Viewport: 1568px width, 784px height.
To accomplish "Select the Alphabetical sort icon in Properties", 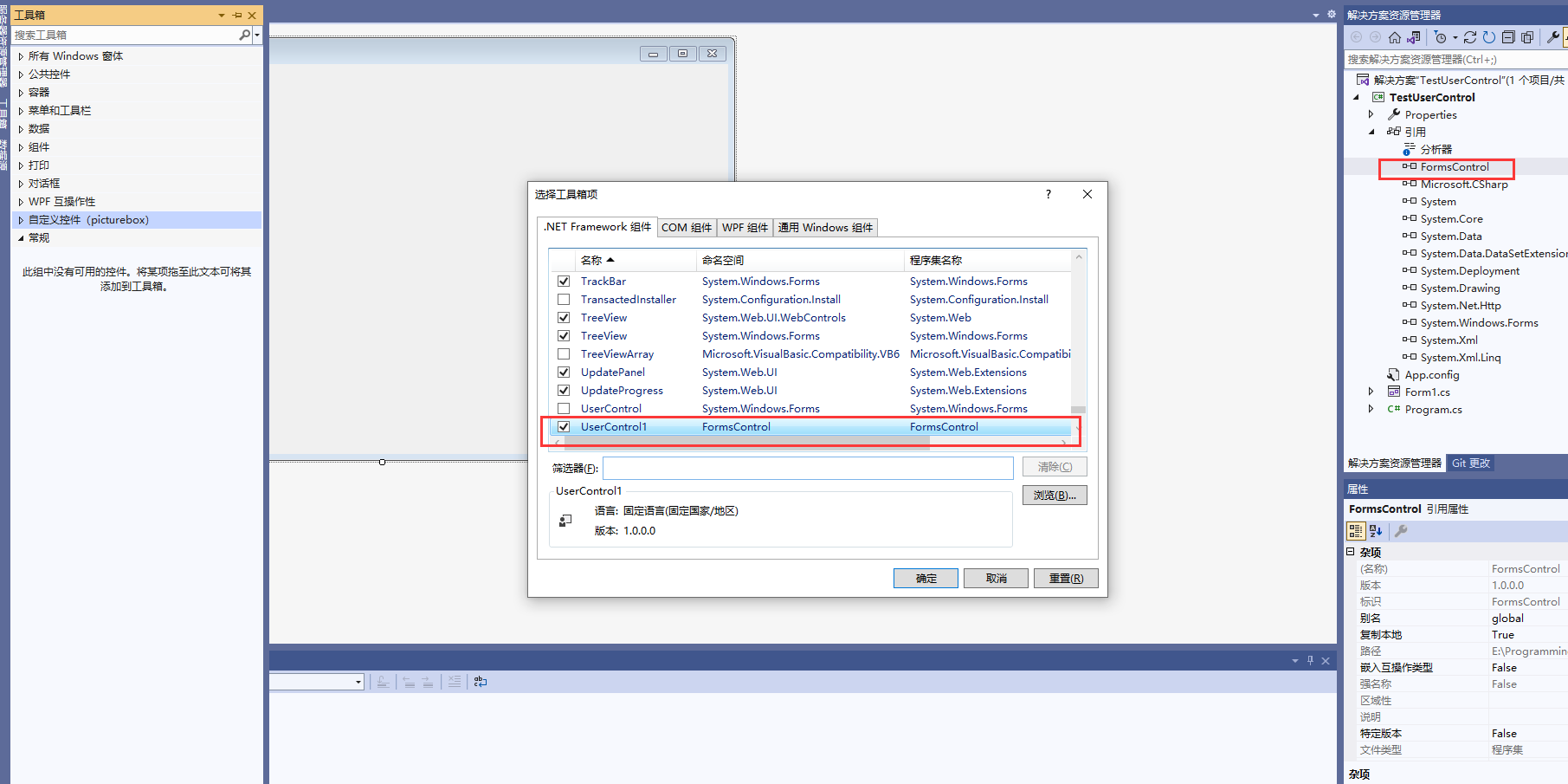I will pos(1376,531).
